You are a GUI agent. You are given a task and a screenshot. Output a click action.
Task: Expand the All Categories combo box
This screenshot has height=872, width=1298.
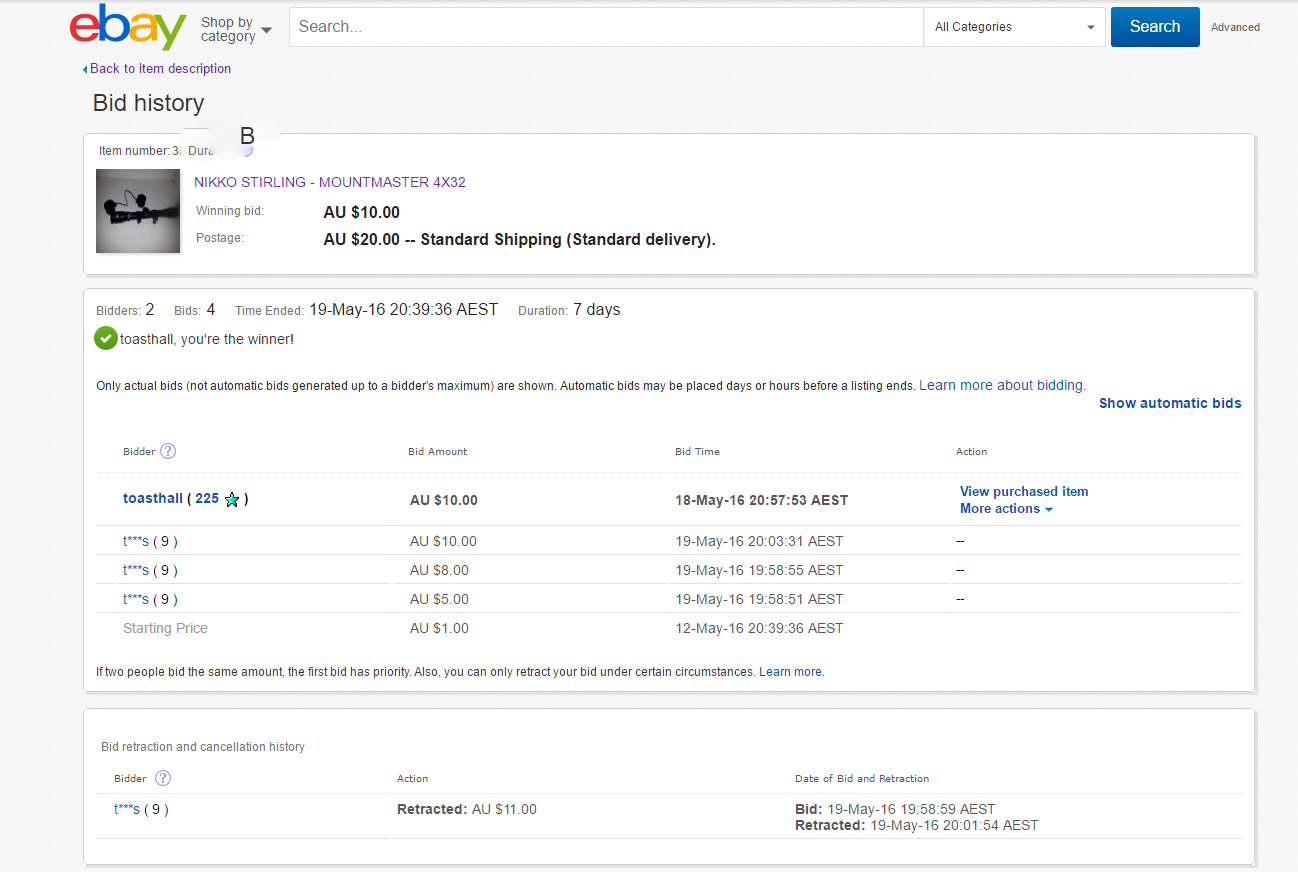coord(1014,27)
